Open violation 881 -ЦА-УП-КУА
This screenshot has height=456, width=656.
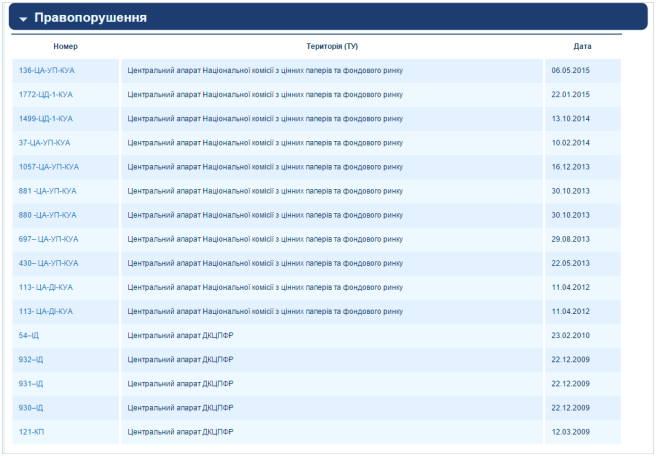pos(48,191)
